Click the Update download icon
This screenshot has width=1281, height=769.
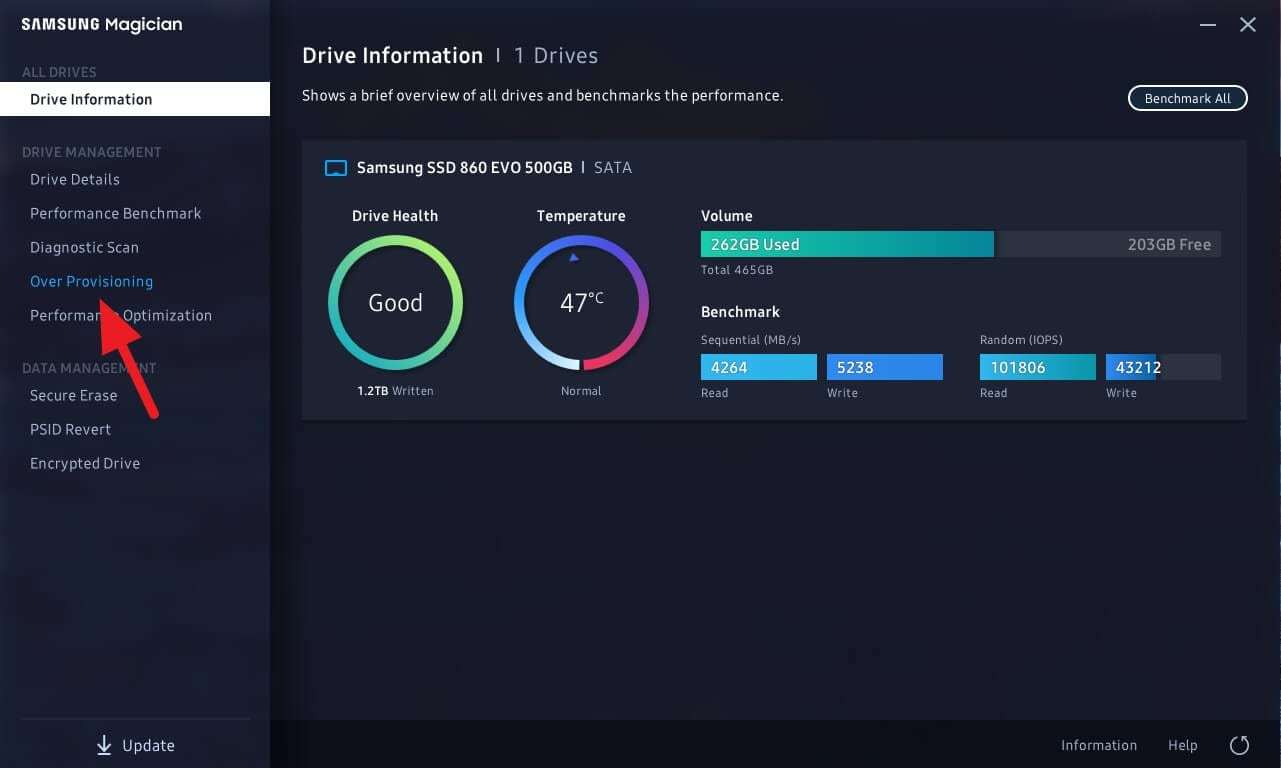tap(104, 745)
